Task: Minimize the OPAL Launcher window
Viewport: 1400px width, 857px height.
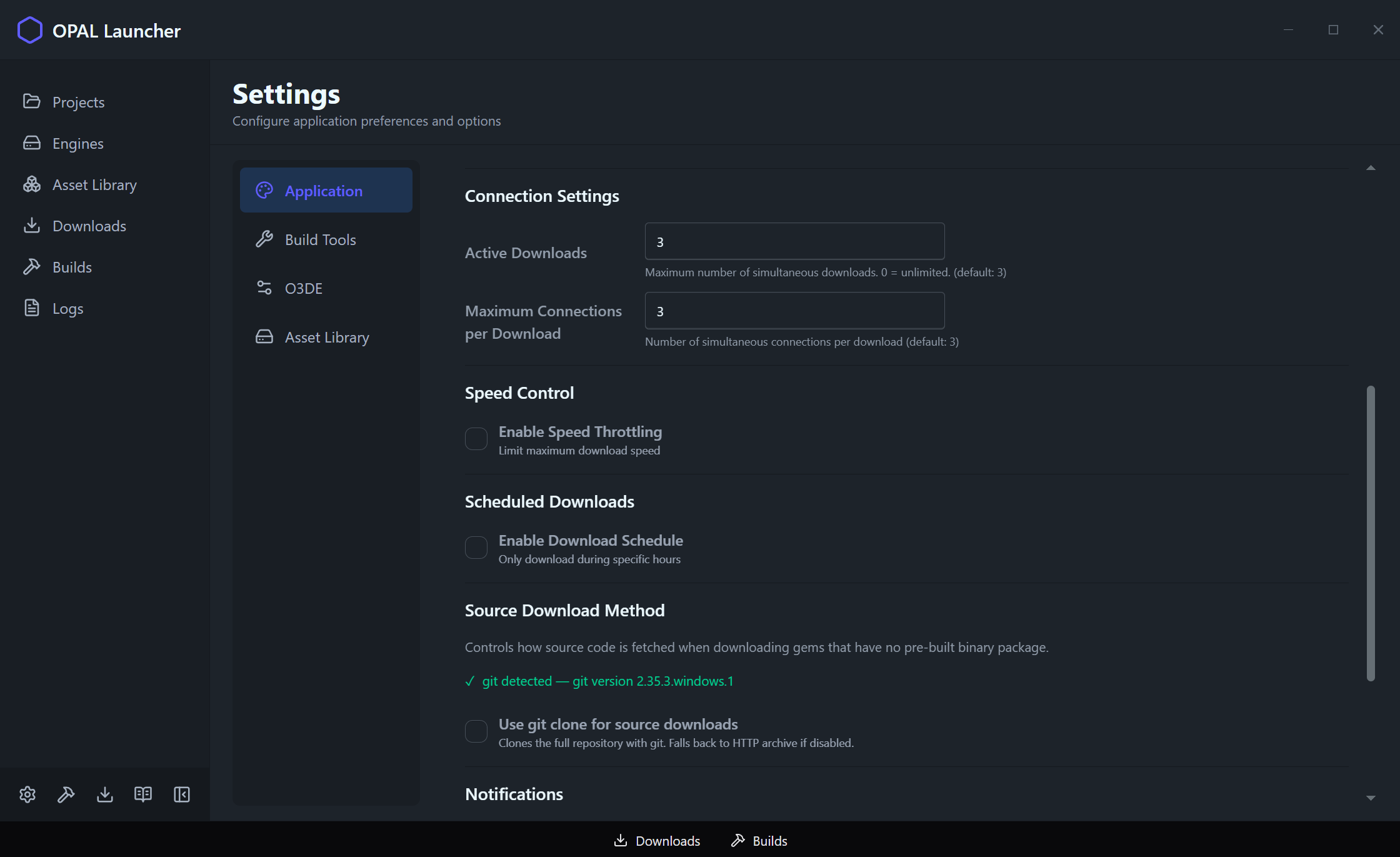Action: point(1288,29)
